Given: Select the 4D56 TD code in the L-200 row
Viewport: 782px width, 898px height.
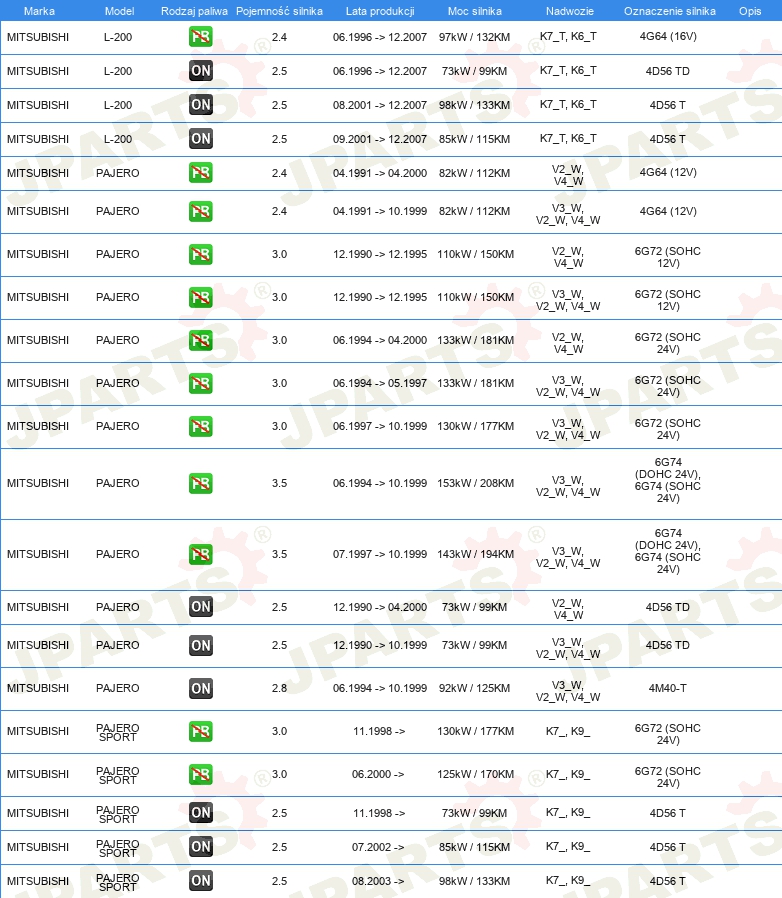Looking at the screenshot, I should click(x=667, y=72).
